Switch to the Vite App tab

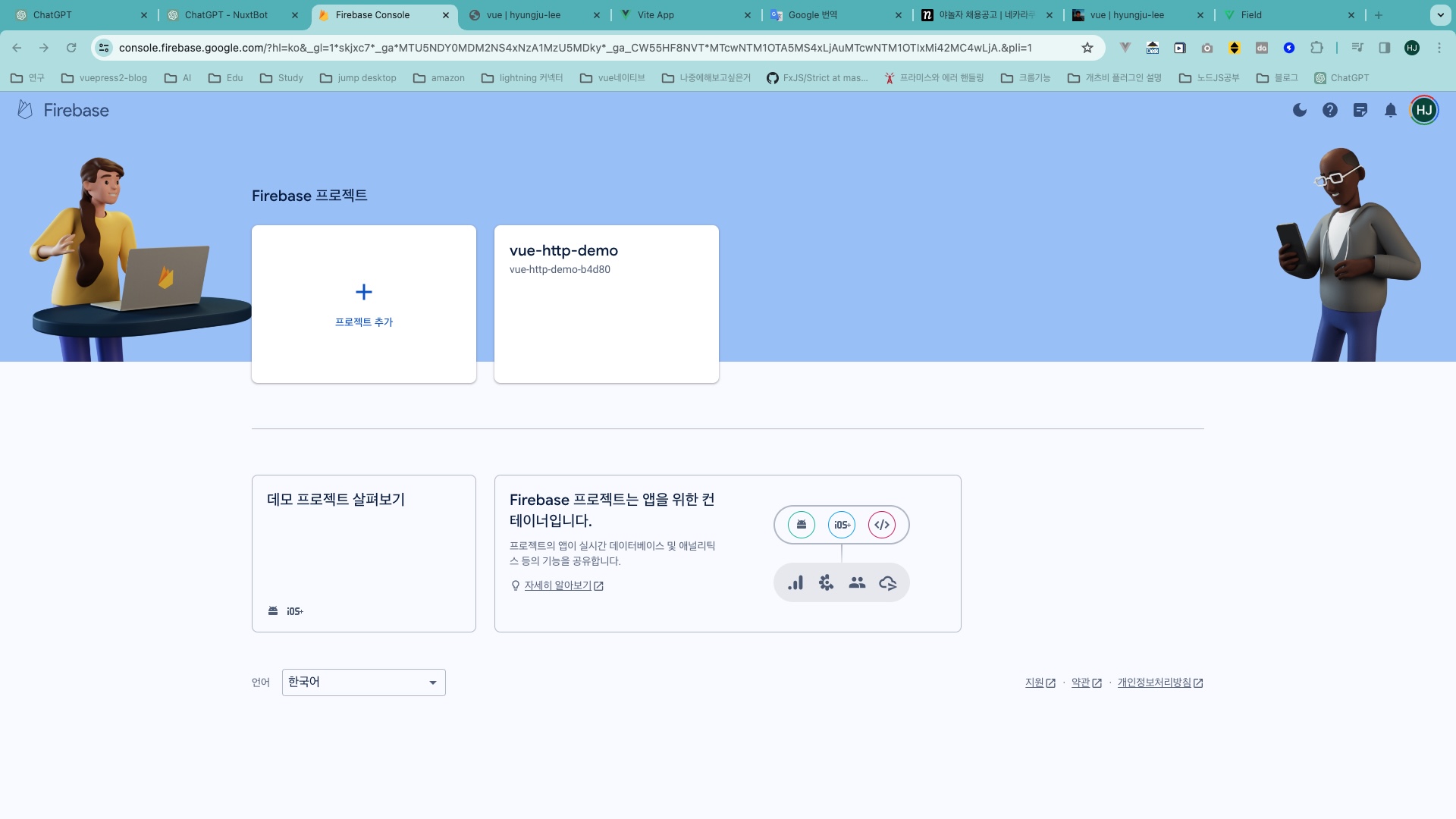pos(686,15)
